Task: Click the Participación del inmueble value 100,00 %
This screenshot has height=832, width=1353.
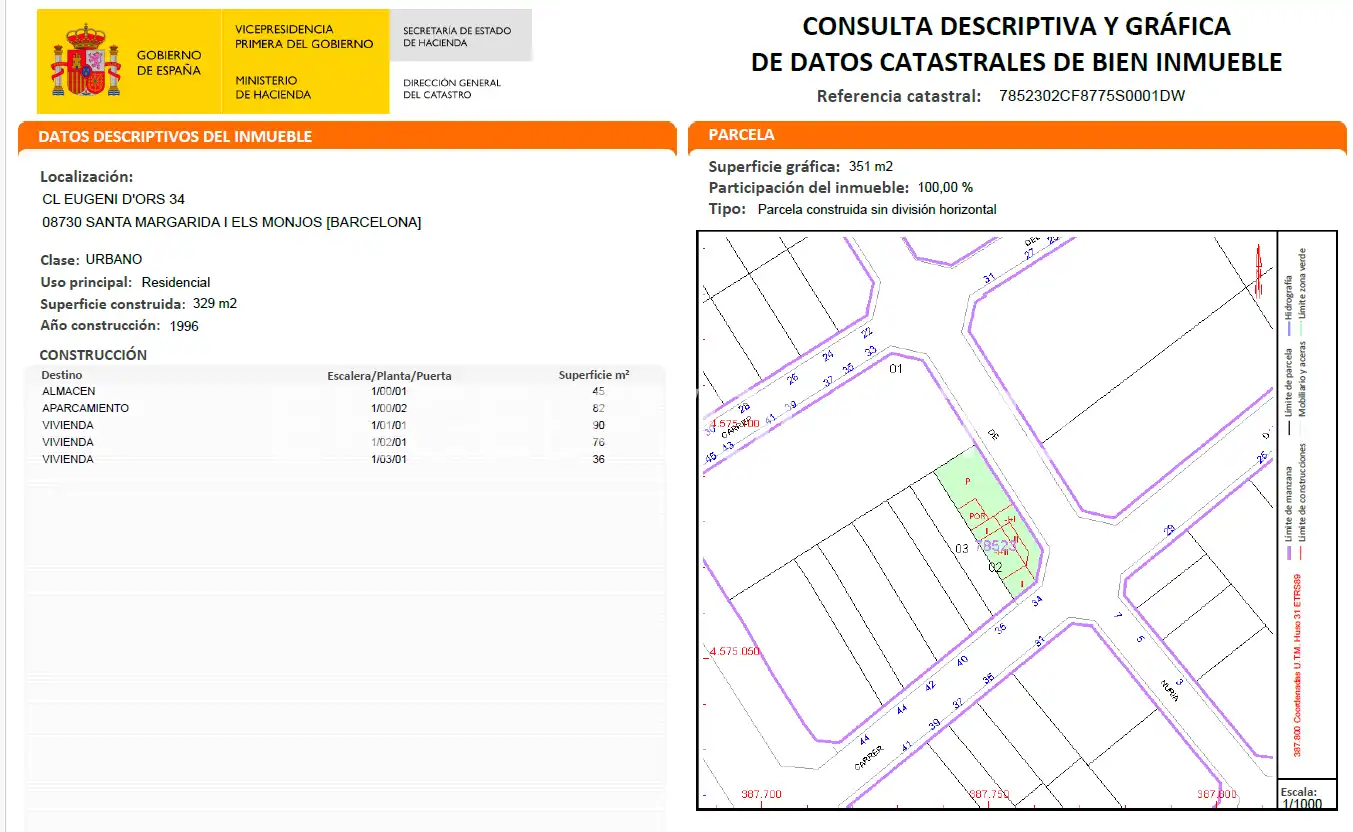Action: (945, 187)
